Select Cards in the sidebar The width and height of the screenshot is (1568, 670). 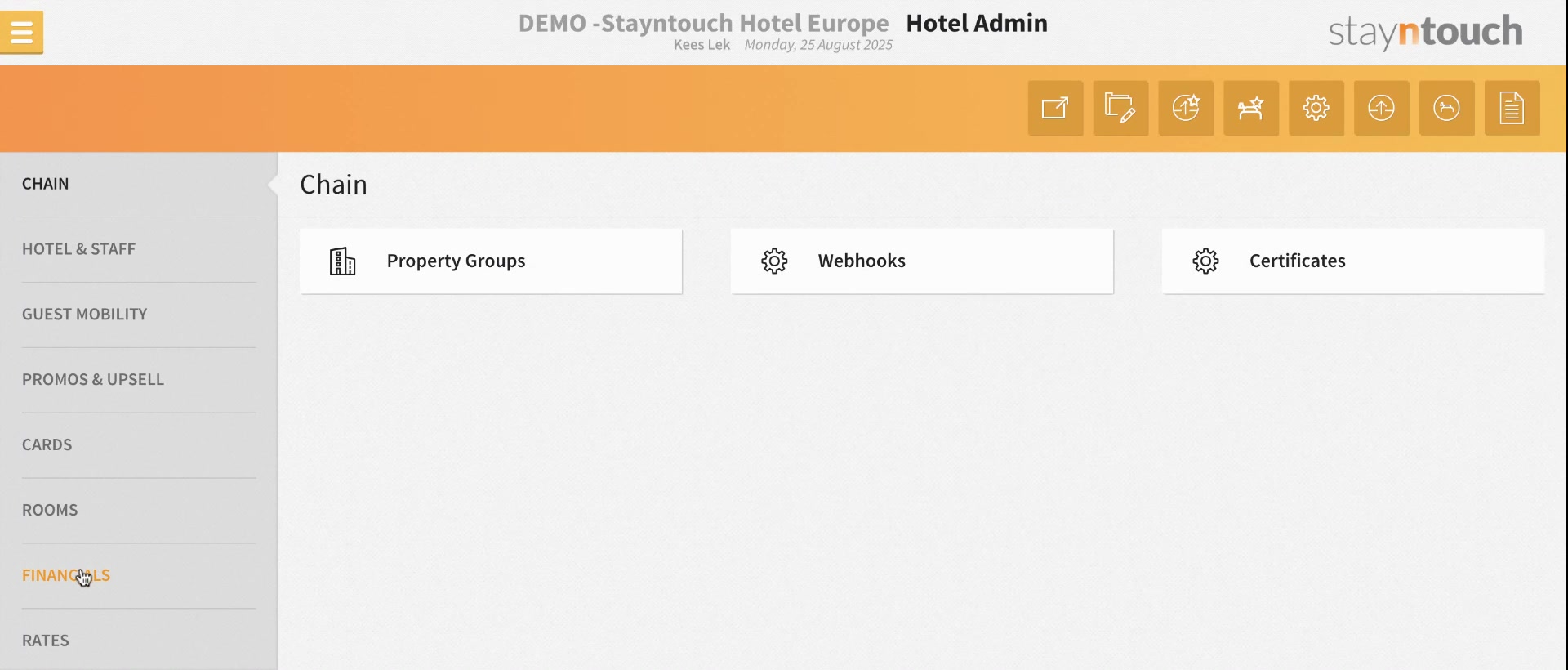(47, 445)
